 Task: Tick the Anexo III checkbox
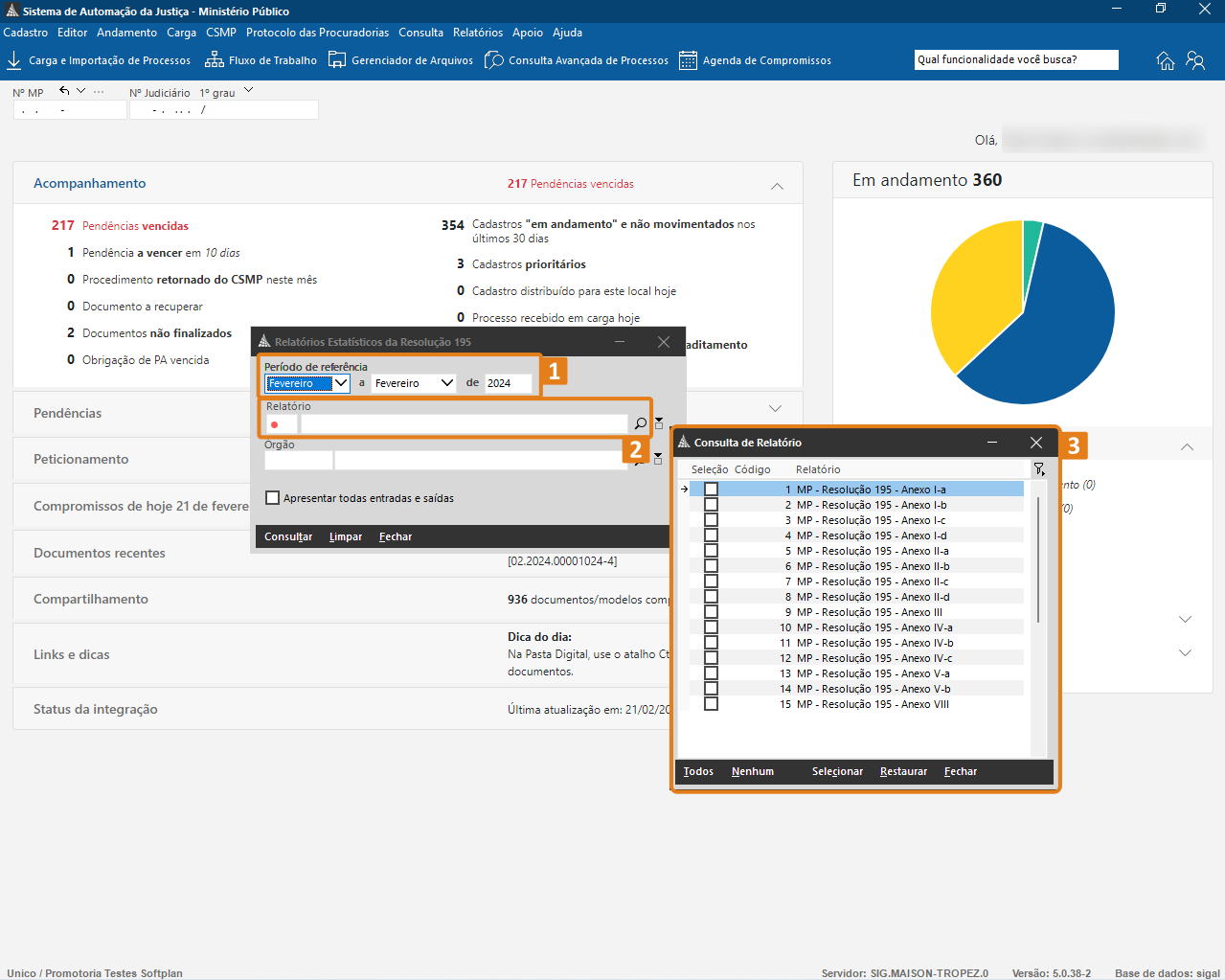coord(711,612)
